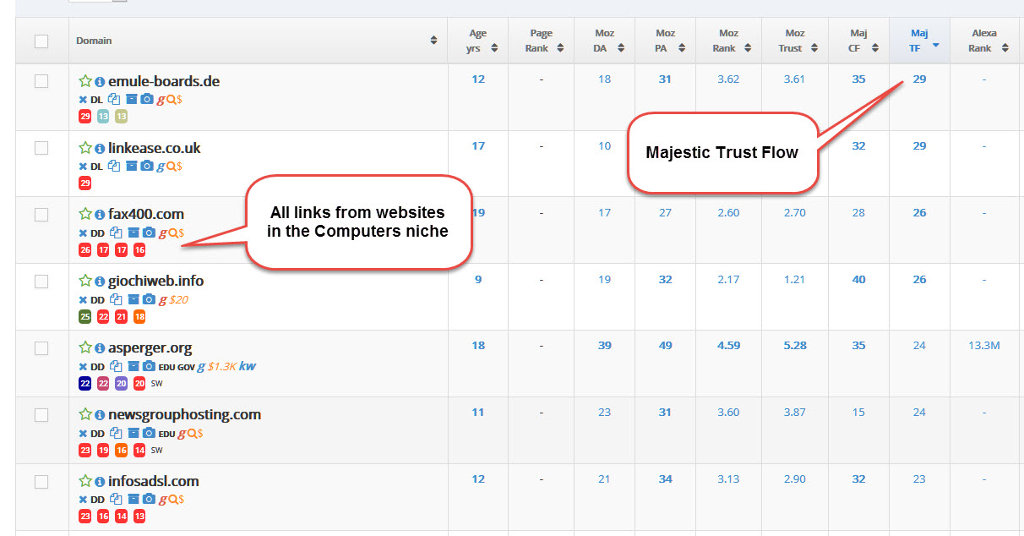The width and height of the screenshot is (1024, 536).
Task: Click Moz Rank value 3.13 for infosadsl.com
Action: click(x=728, y=479)
